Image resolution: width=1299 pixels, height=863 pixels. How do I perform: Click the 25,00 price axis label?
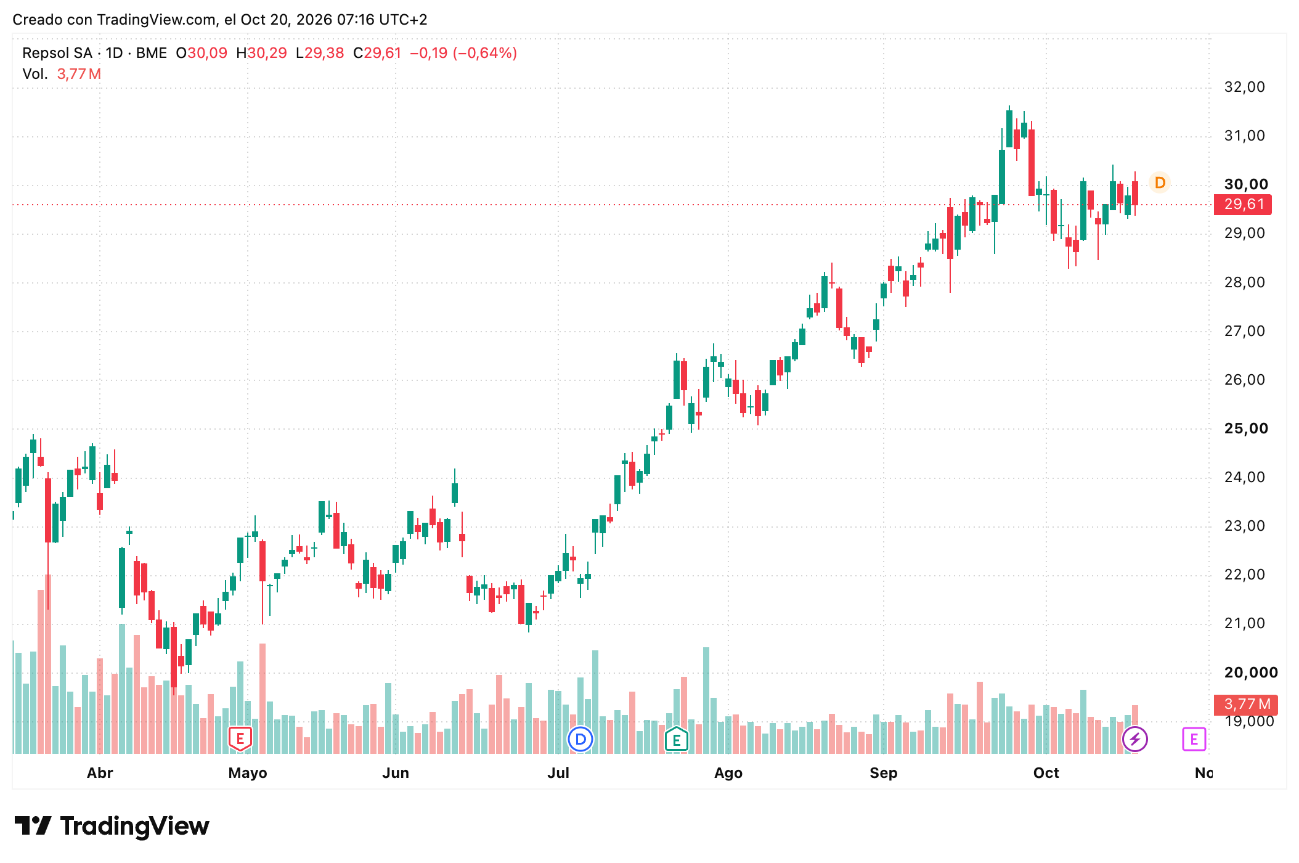[x=1245, y=428]
